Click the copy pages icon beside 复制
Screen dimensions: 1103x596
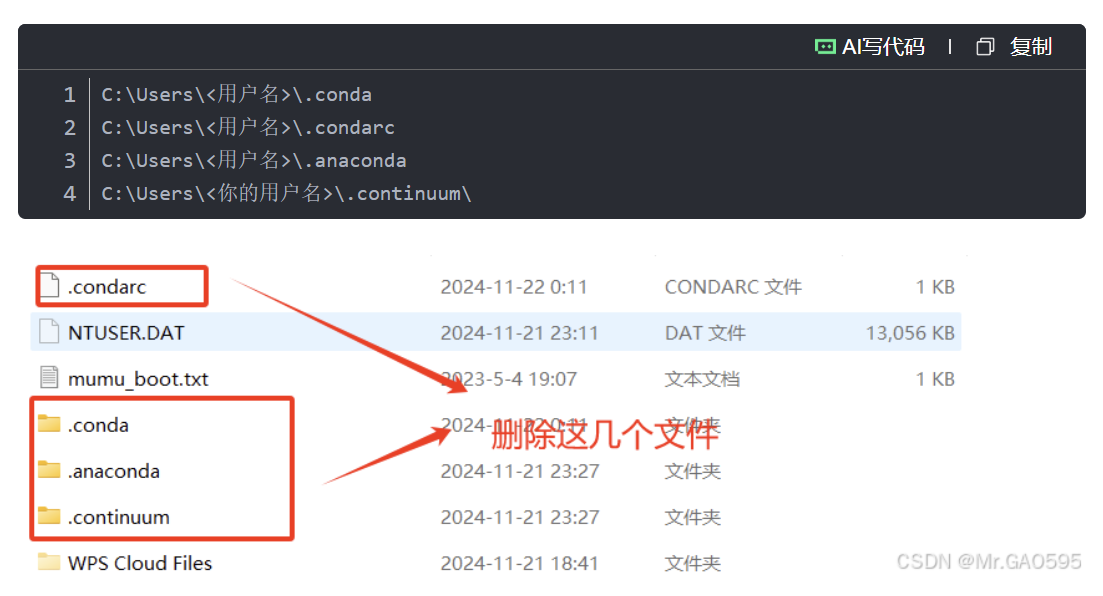(x=984, y=46)
